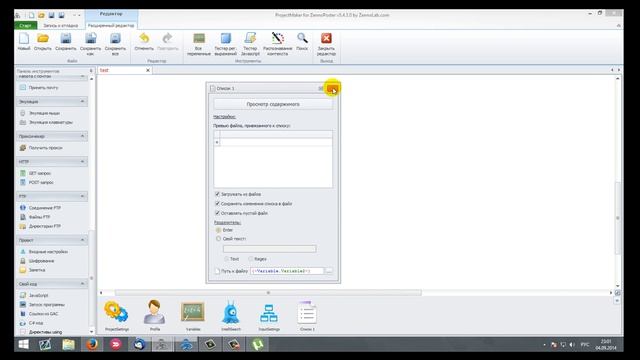Click the quick-access new document icon in title bar
This screenshot has width=640, height=360.
click(31, 15)
